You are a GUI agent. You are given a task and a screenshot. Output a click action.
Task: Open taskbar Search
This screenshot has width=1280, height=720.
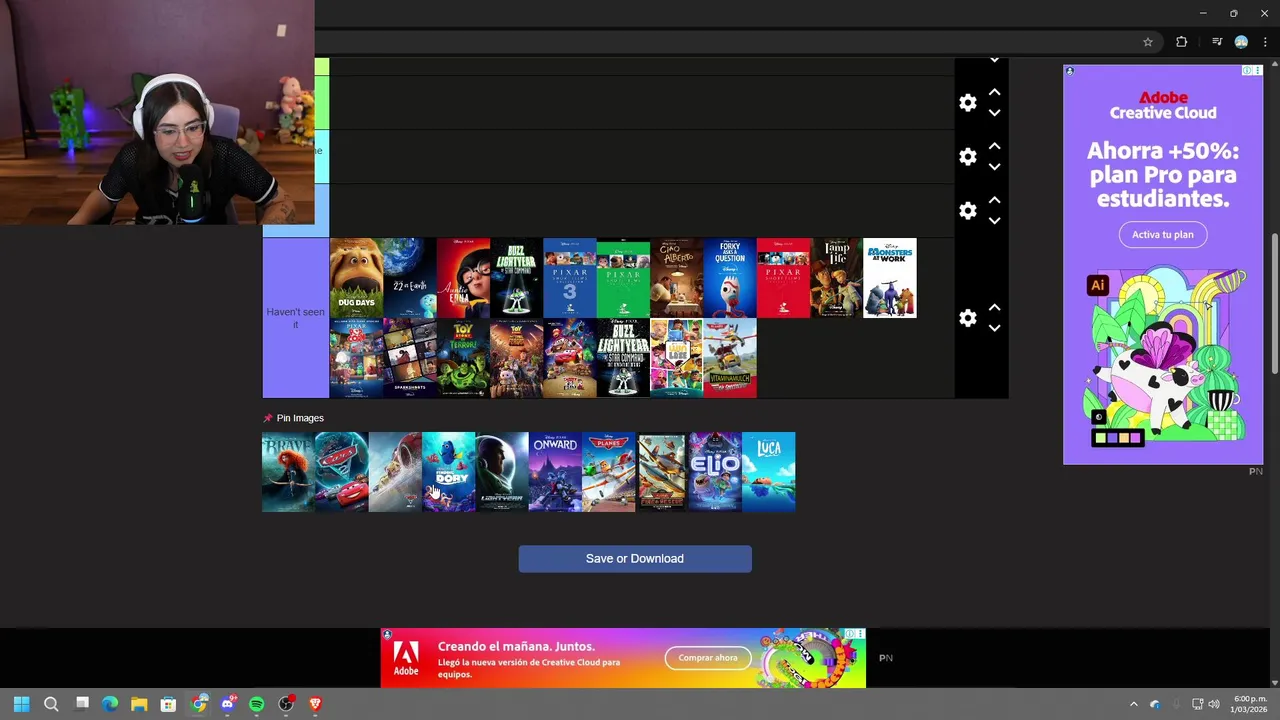51,704
